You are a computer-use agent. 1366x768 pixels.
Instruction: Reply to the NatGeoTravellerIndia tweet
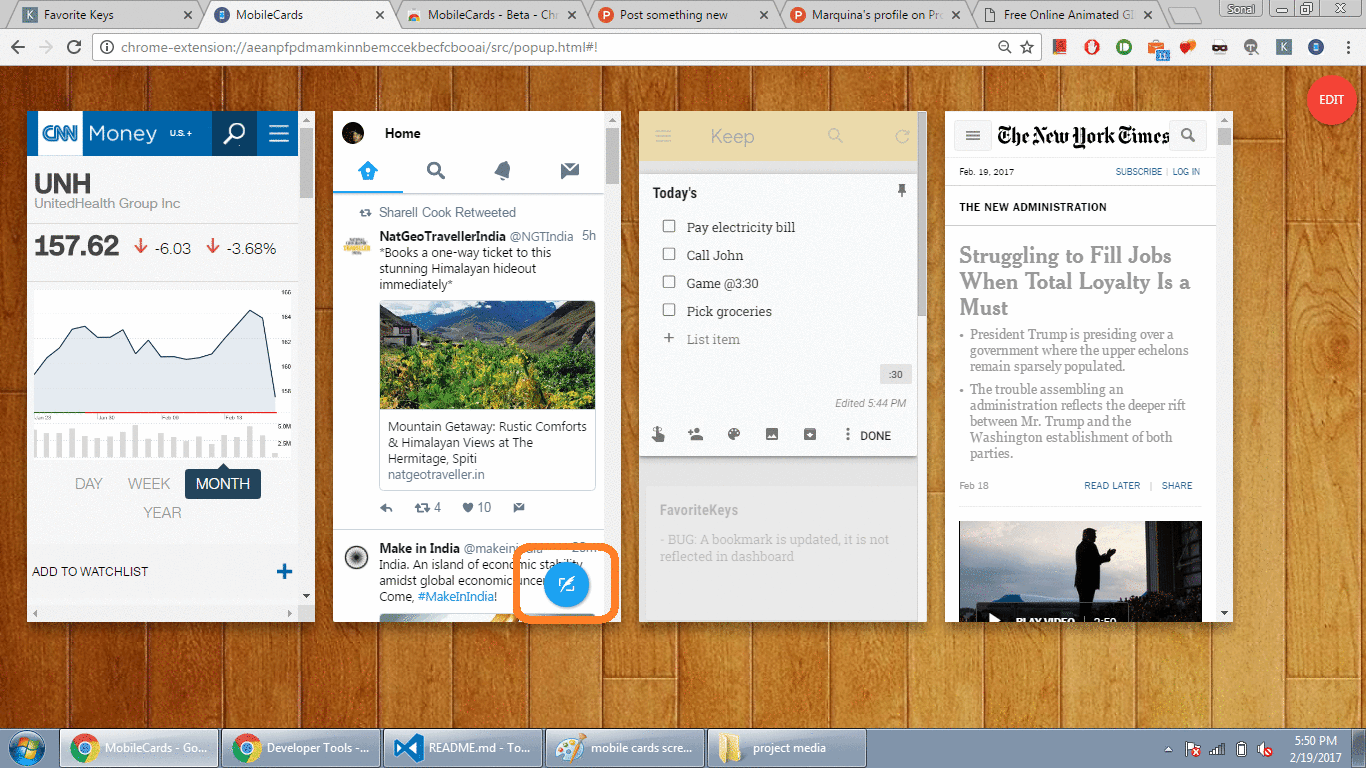(387, 508)
